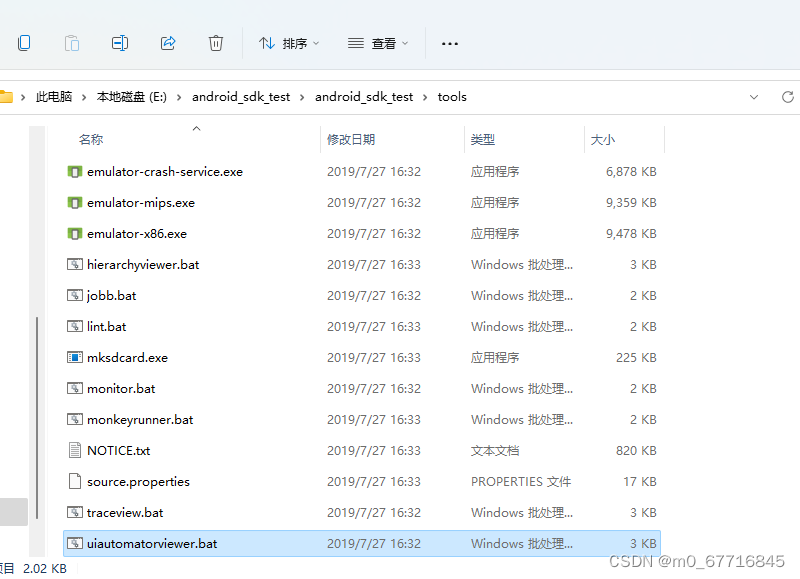Viewport: 800px width, 579px height.
Task: Click the Rename icon
Action: (x=120, y=43)
